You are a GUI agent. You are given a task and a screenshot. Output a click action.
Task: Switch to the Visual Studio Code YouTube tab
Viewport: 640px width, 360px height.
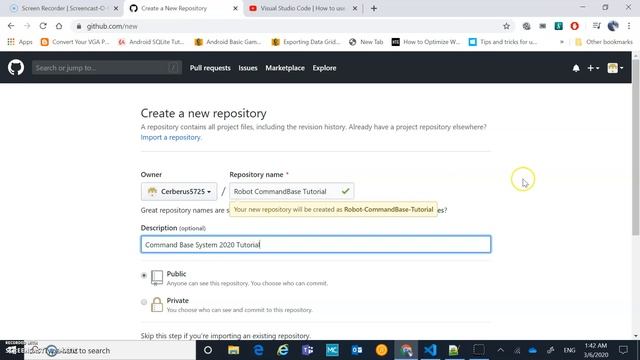coord(302,8)
